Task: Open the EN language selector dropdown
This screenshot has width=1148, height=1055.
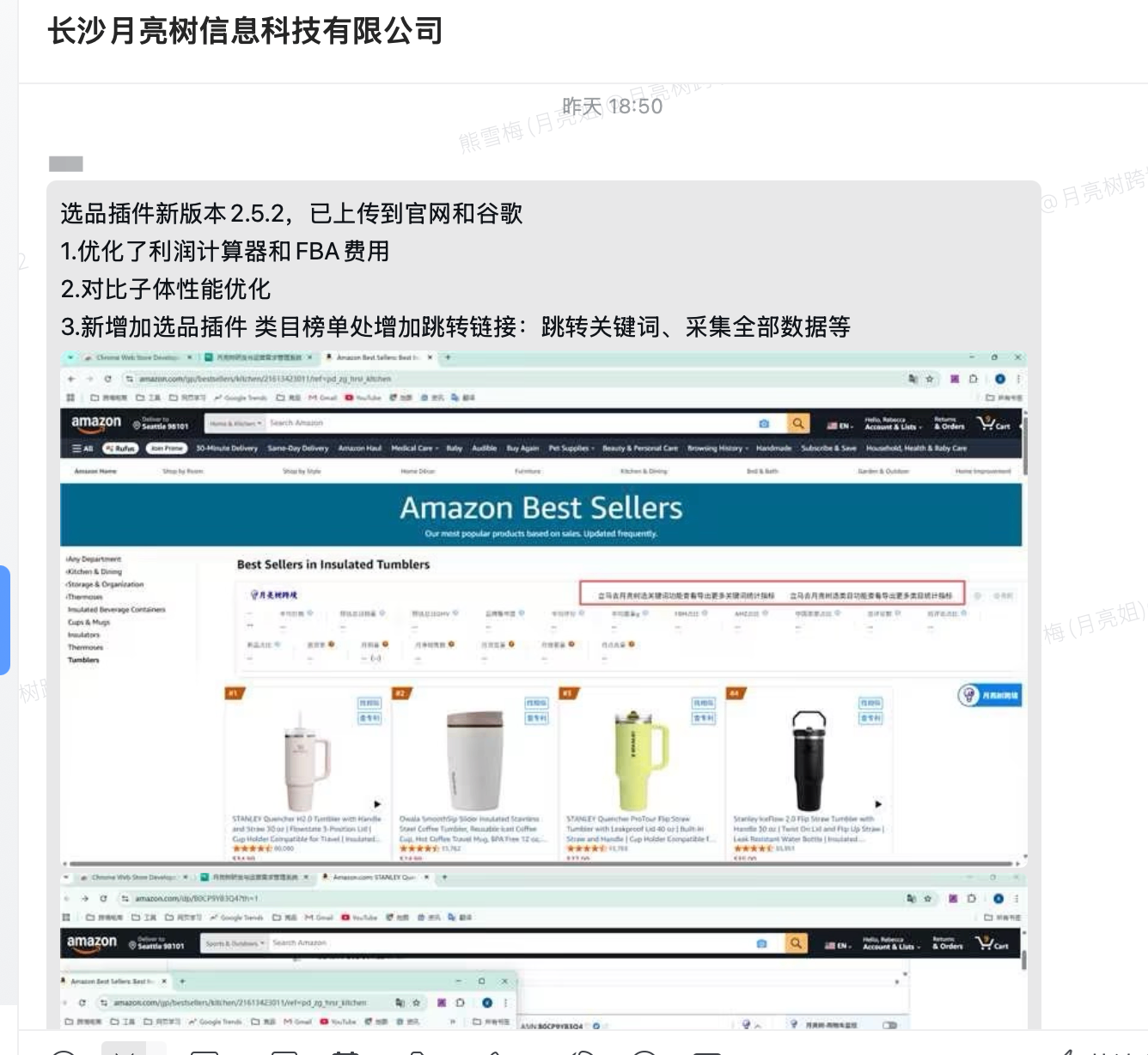Action: pos(840,425)
